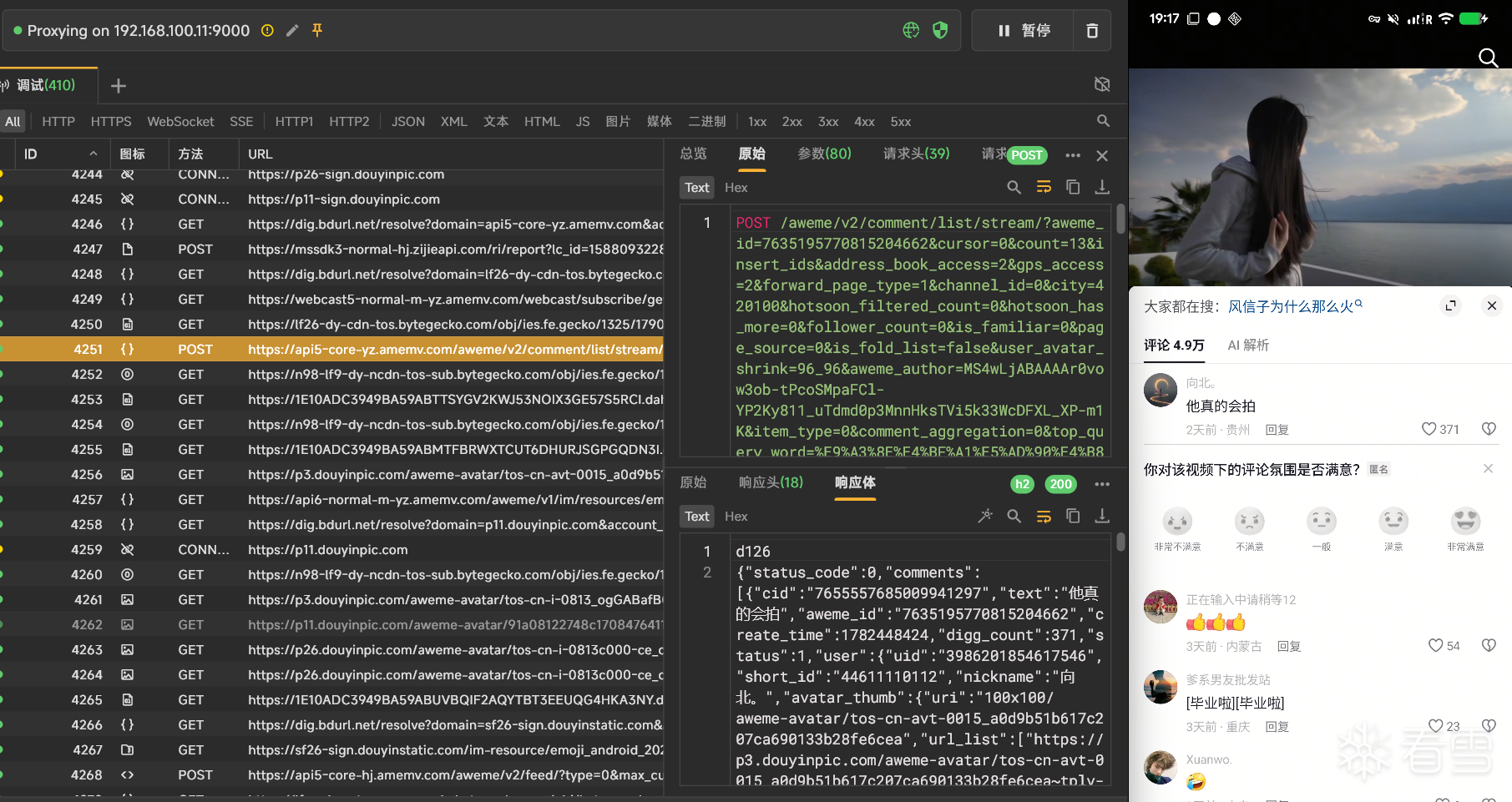Dislike the 他真的会拍 comment
The image size is (1512, 802).
pos(1488,429)
